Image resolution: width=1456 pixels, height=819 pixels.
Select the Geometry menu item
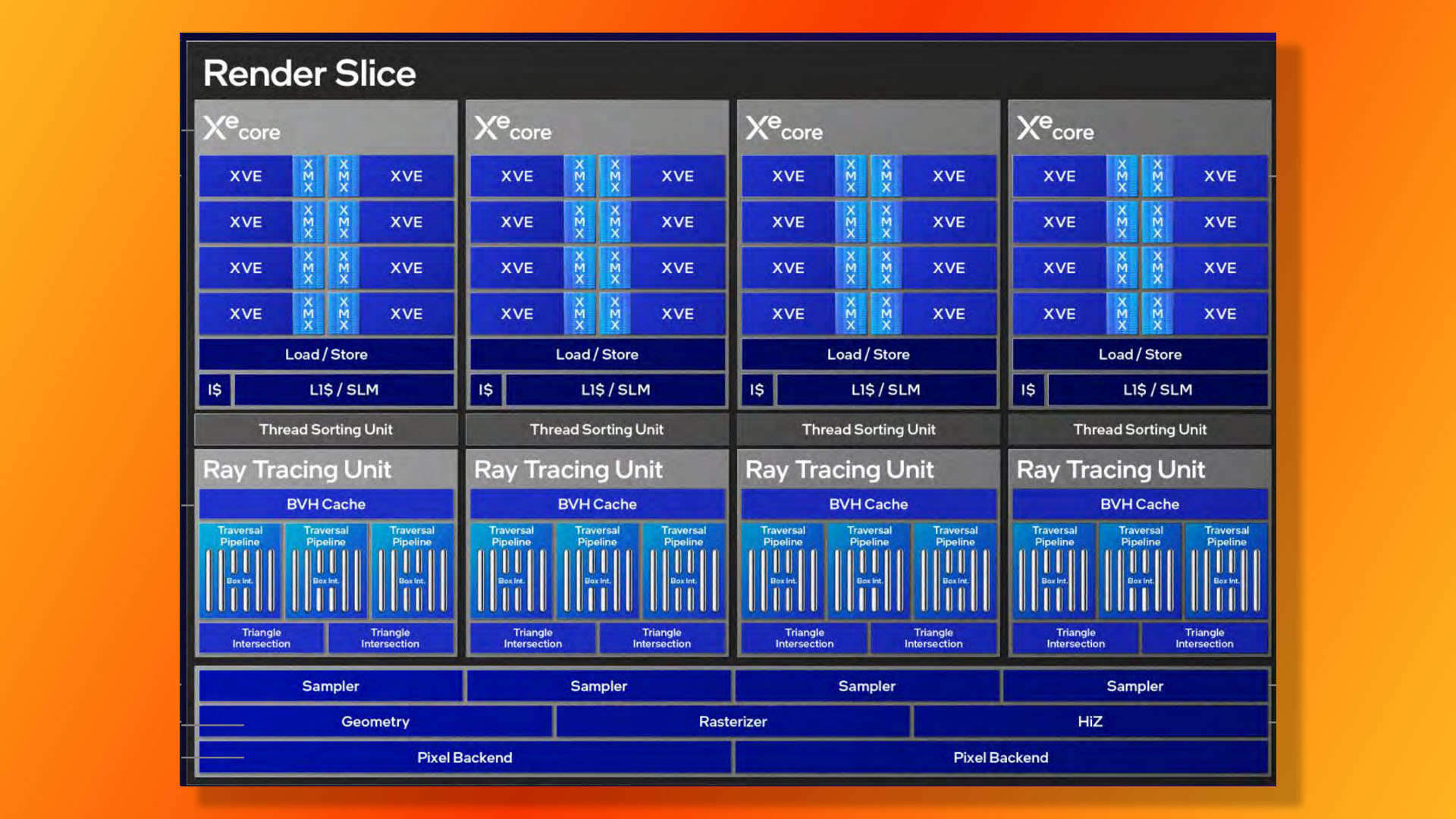coord(375,721)
